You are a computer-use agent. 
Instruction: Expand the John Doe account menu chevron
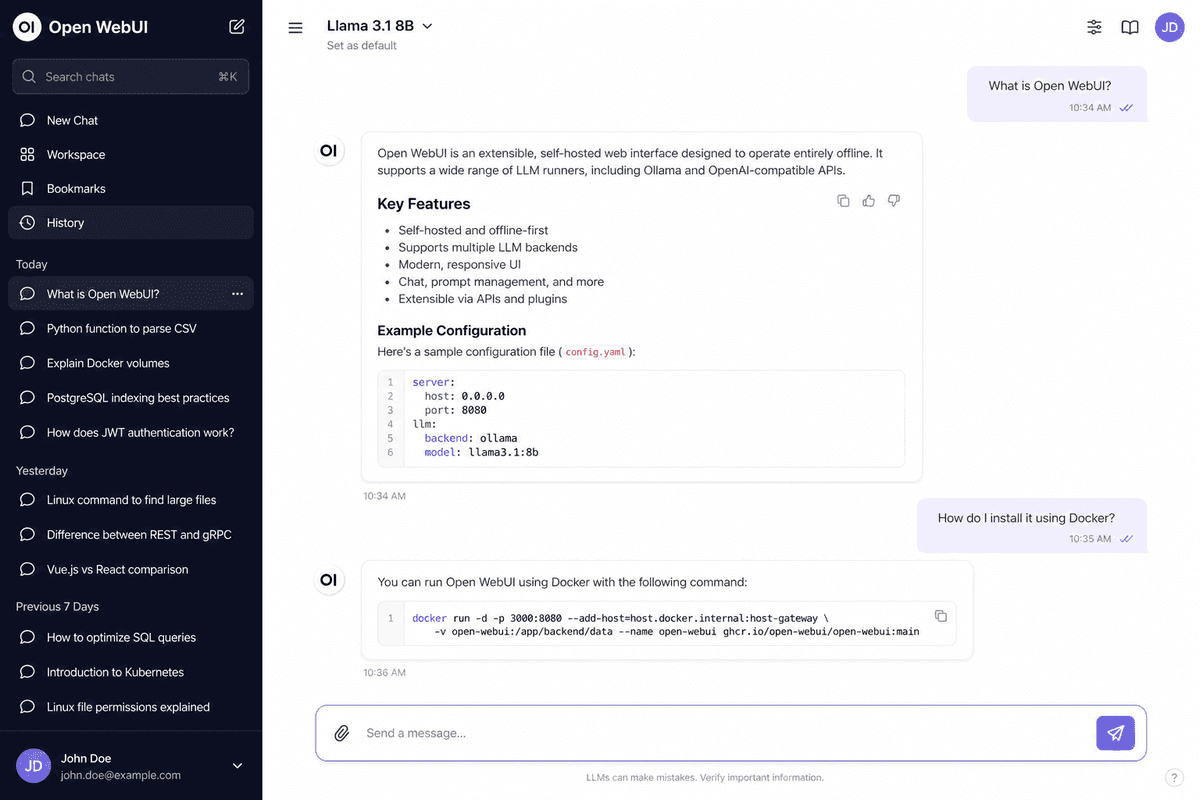(237, 766)
